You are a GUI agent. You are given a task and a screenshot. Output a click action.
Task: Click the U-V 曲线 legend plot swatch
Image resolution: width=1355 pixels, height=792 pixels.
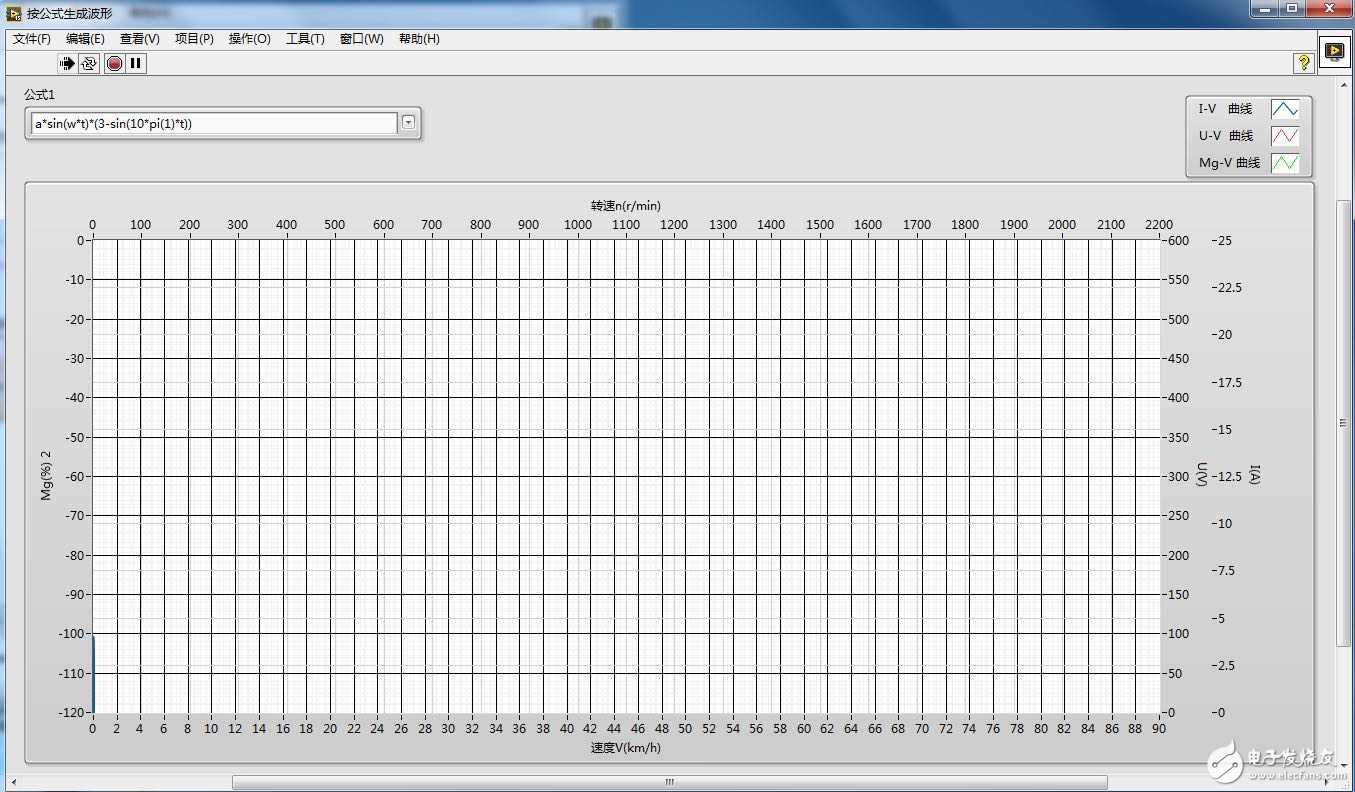click(1285, 136)
